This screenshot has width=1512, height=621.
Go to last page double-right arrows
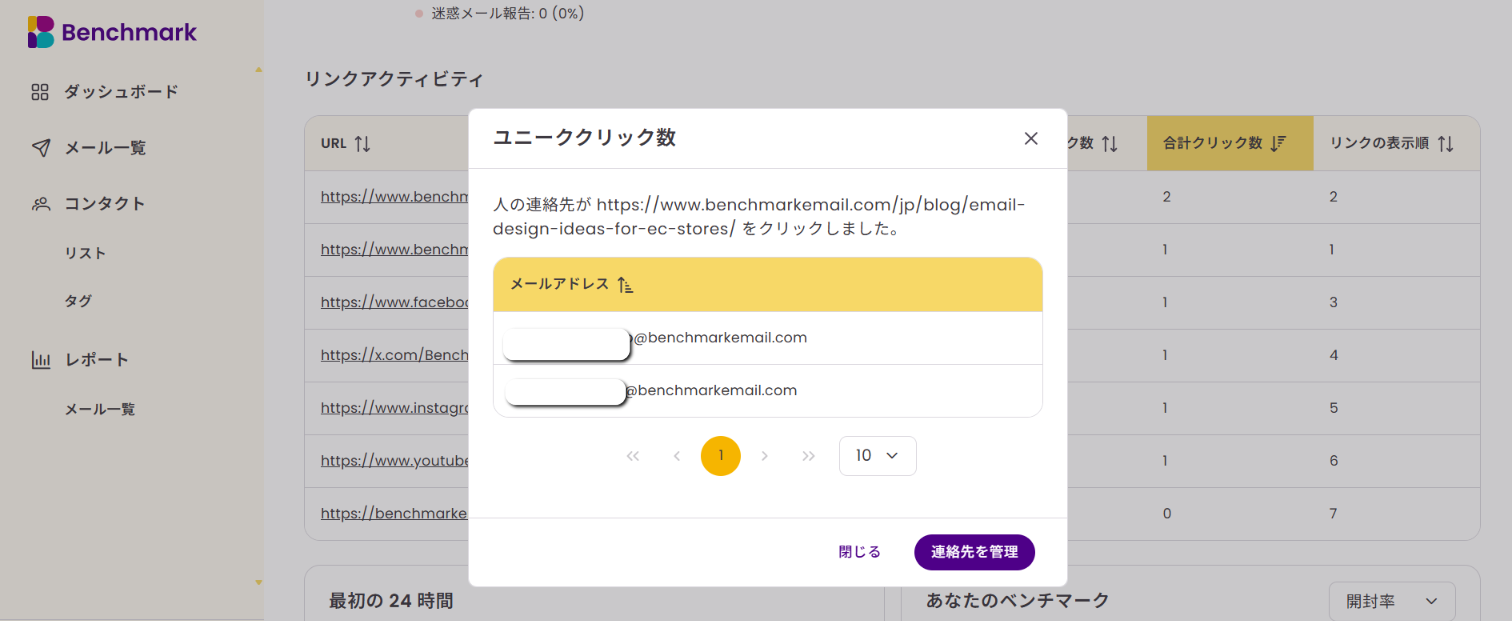click(x=809, y=456)
